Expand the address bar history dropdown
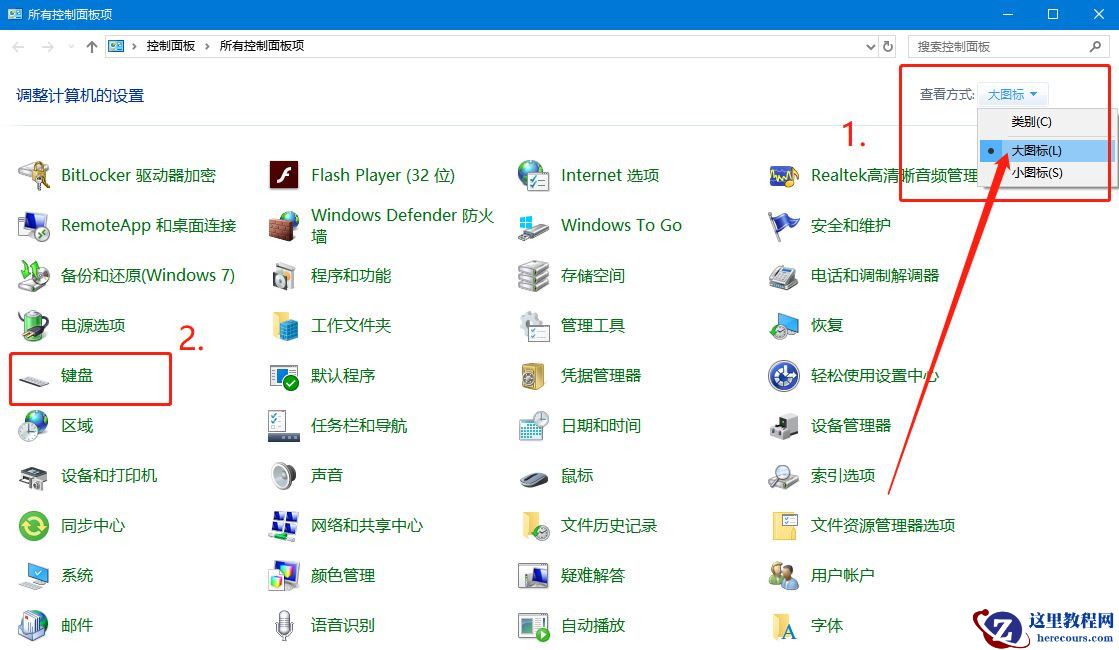This screenshot has width=1119, height=650. [869, 46]
